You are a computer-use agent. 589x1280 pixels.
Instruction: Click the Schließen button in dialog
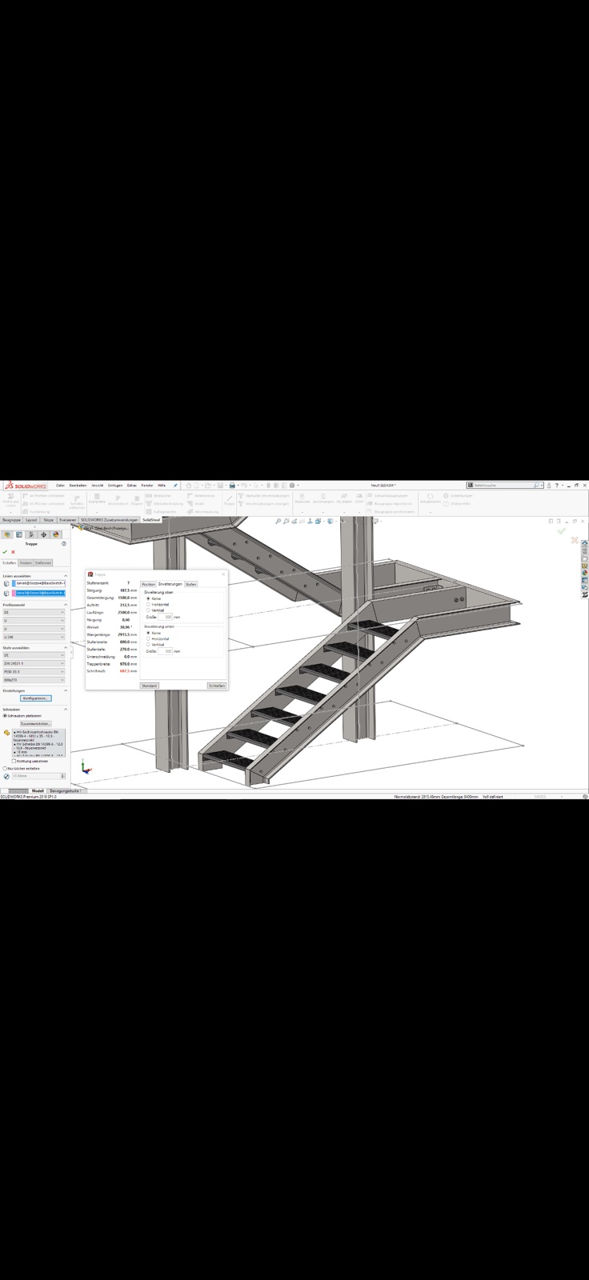(217, 685)
